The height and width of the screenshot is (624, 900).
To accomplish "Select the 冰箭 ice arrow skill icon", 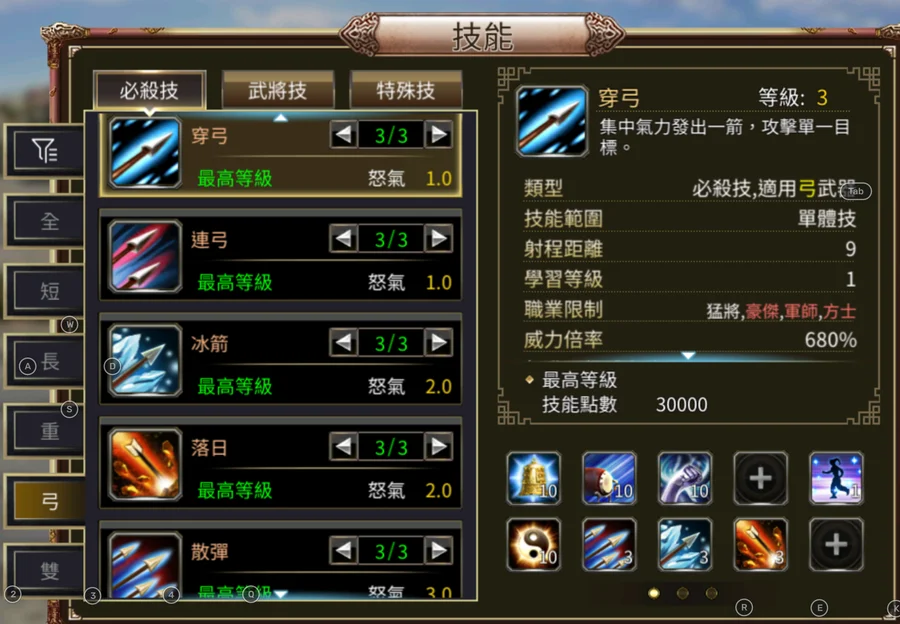I will [x=145, y=360].
